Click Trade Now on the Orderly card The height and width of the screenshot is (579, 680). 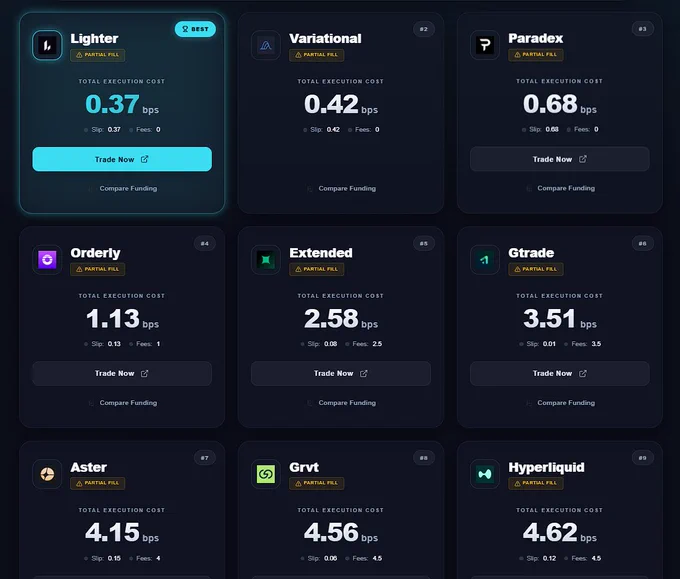[x=122, y=373]
